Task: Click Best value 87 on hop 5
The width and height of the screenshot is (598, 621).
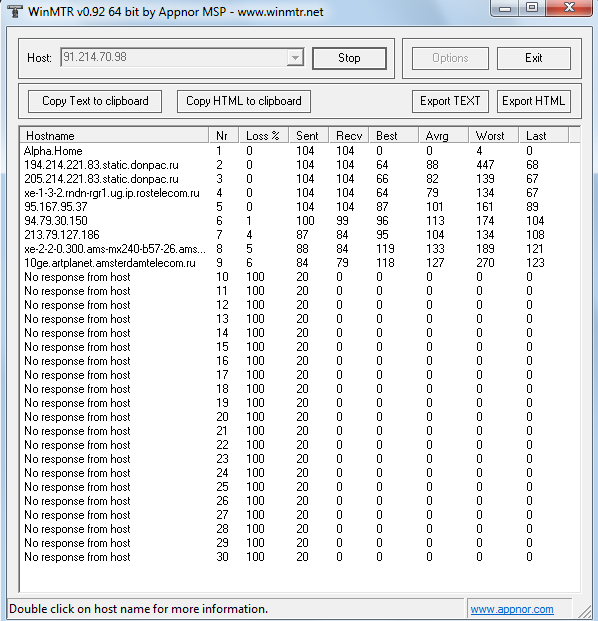Action: [382, 207]
